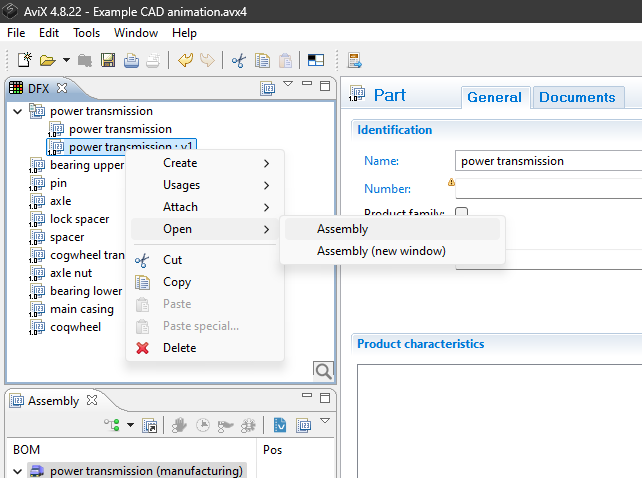Click the green tree structure icon in Assembly
This screenshot has width=642, height=478.
click(111, 425)
